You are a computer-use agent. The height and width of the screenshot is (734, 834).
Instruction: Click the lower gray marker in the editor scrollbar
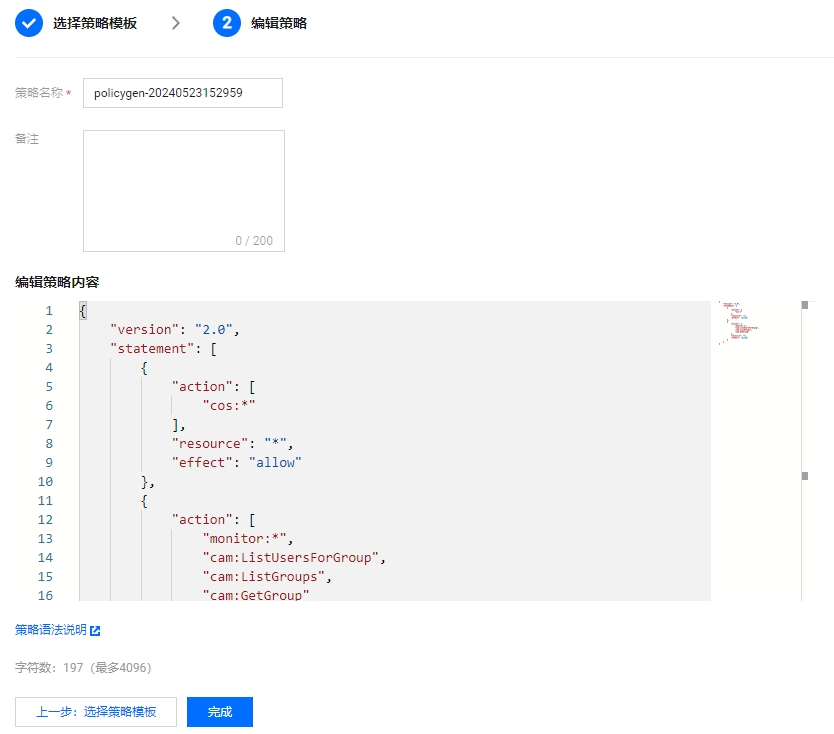[x=804, y=476]
